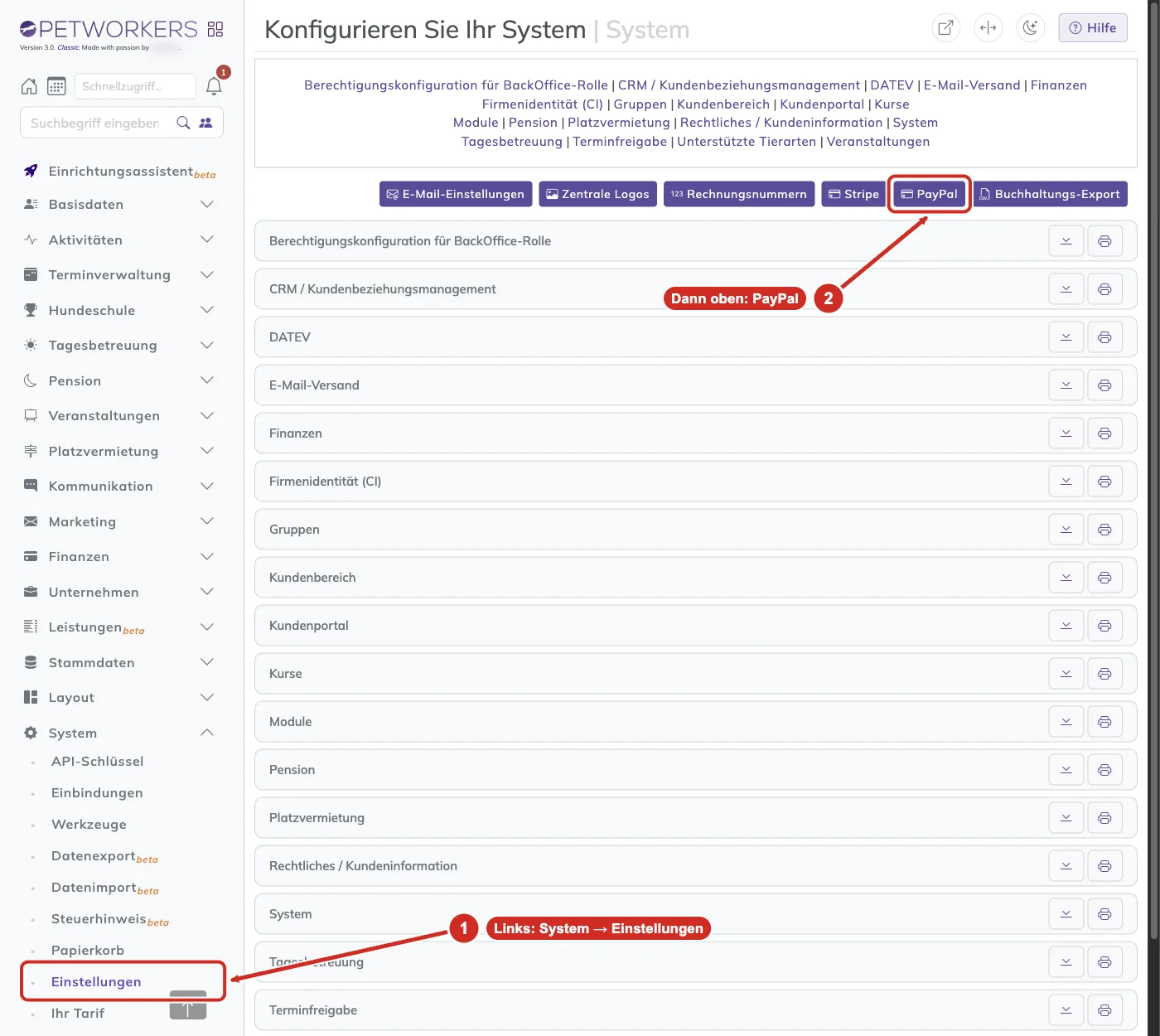1160x1036 pixels.
Task: Click the customers icon in search field
Action: click(206, 123)
